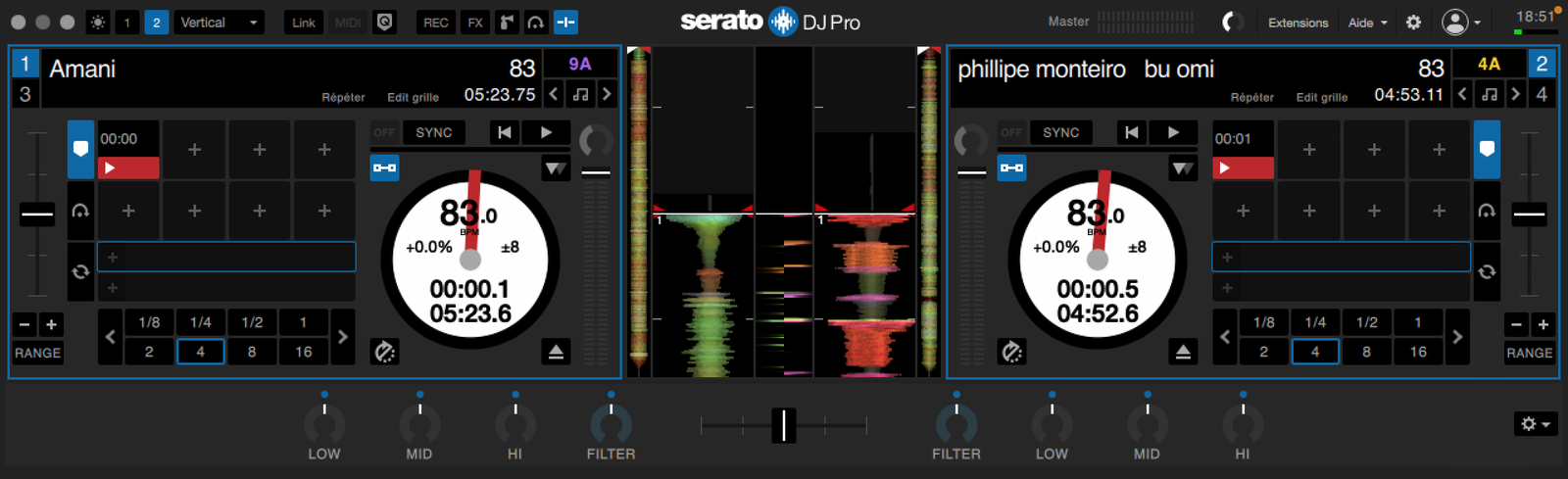Open the FX panel

pyautogui.click(x=475, y=23)
